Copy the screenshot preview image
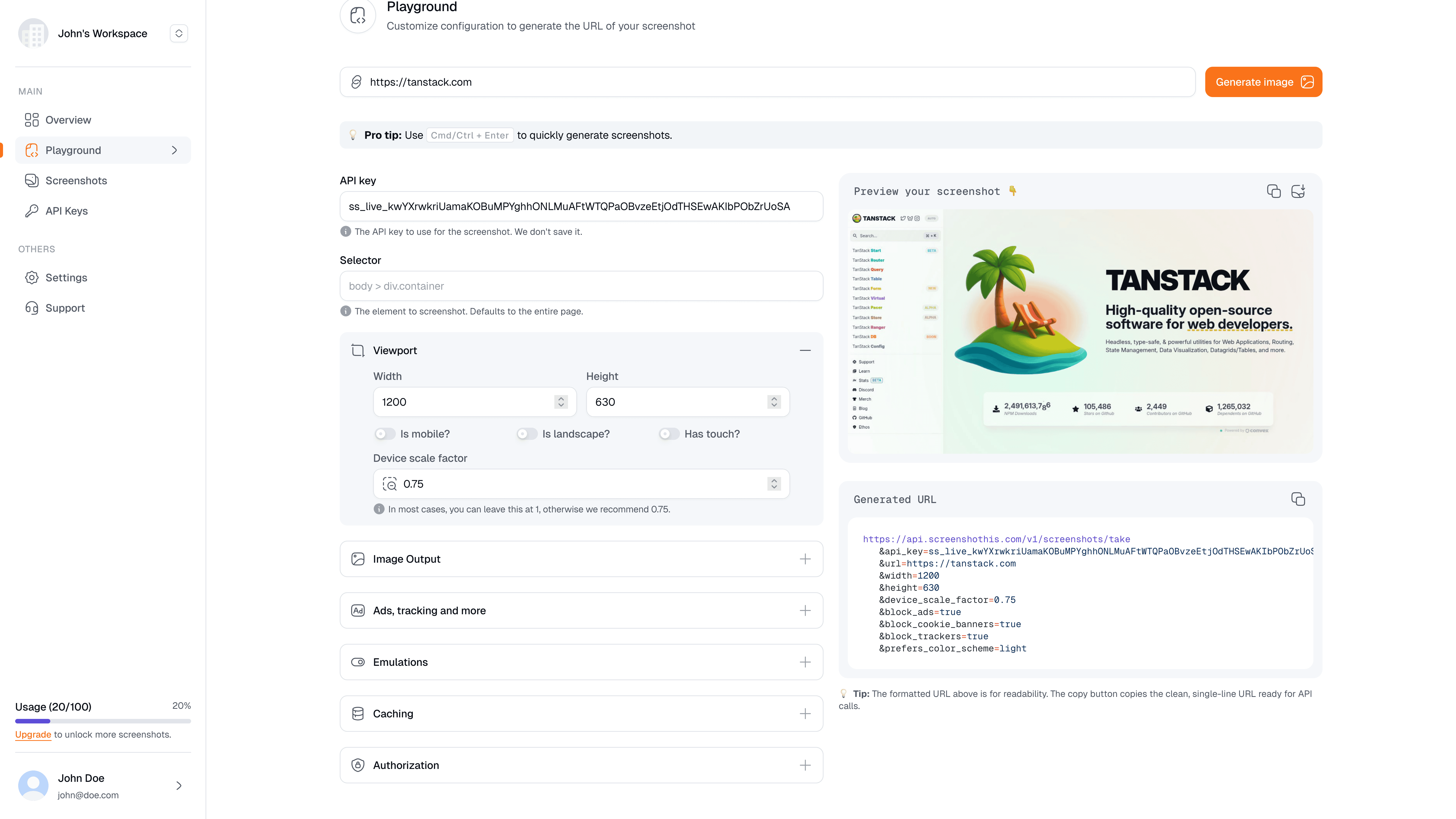The image size is (1456, 819). pos(1273,191)
